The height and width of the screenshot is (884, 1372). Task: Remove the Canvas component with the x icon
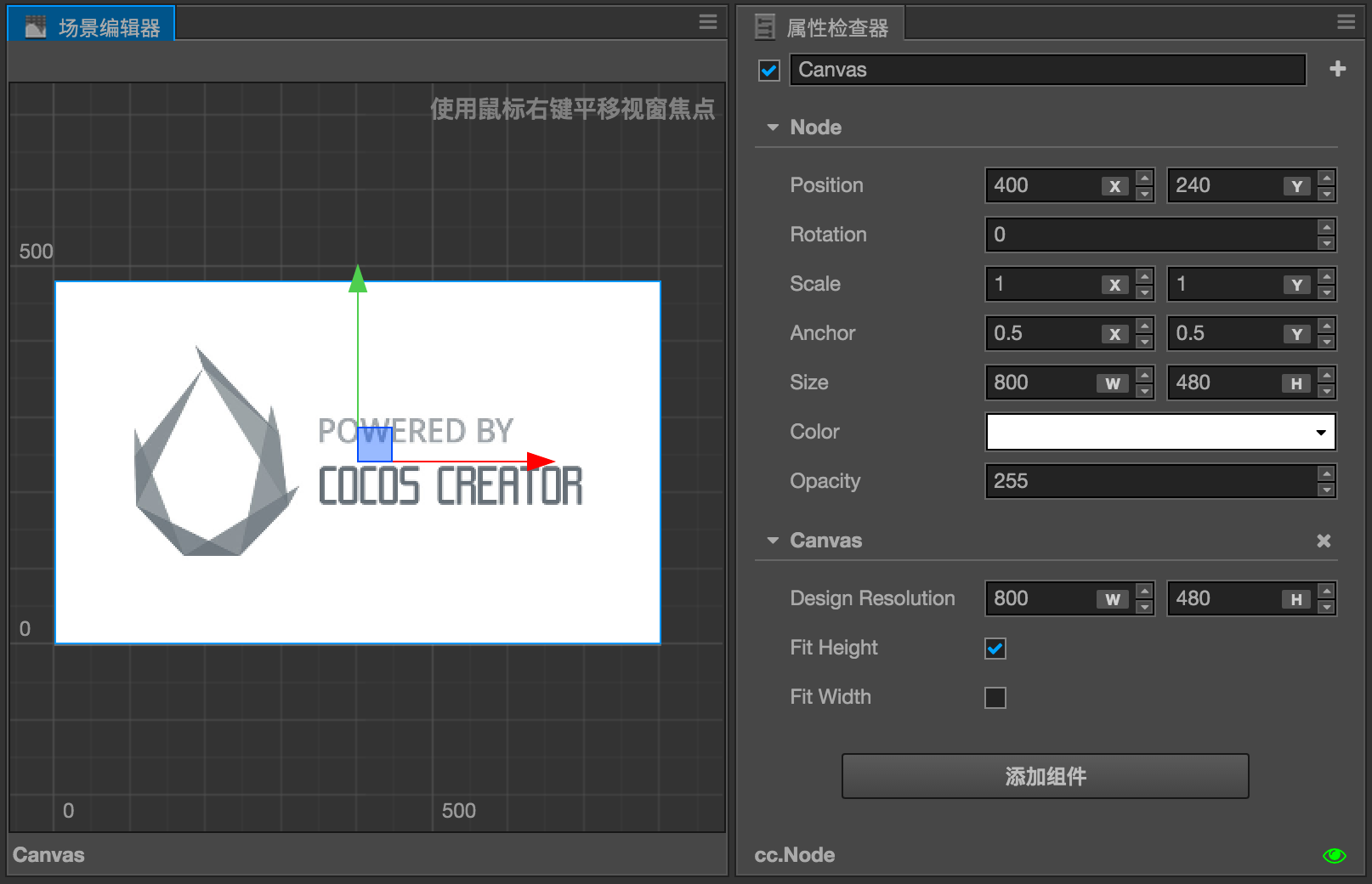(x=1324, y=541)
